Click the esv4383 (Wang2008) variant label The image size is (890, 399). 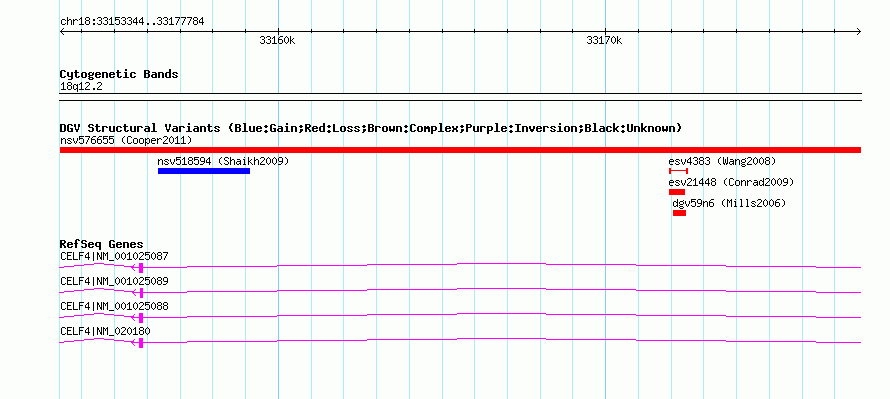coord(722,161)
